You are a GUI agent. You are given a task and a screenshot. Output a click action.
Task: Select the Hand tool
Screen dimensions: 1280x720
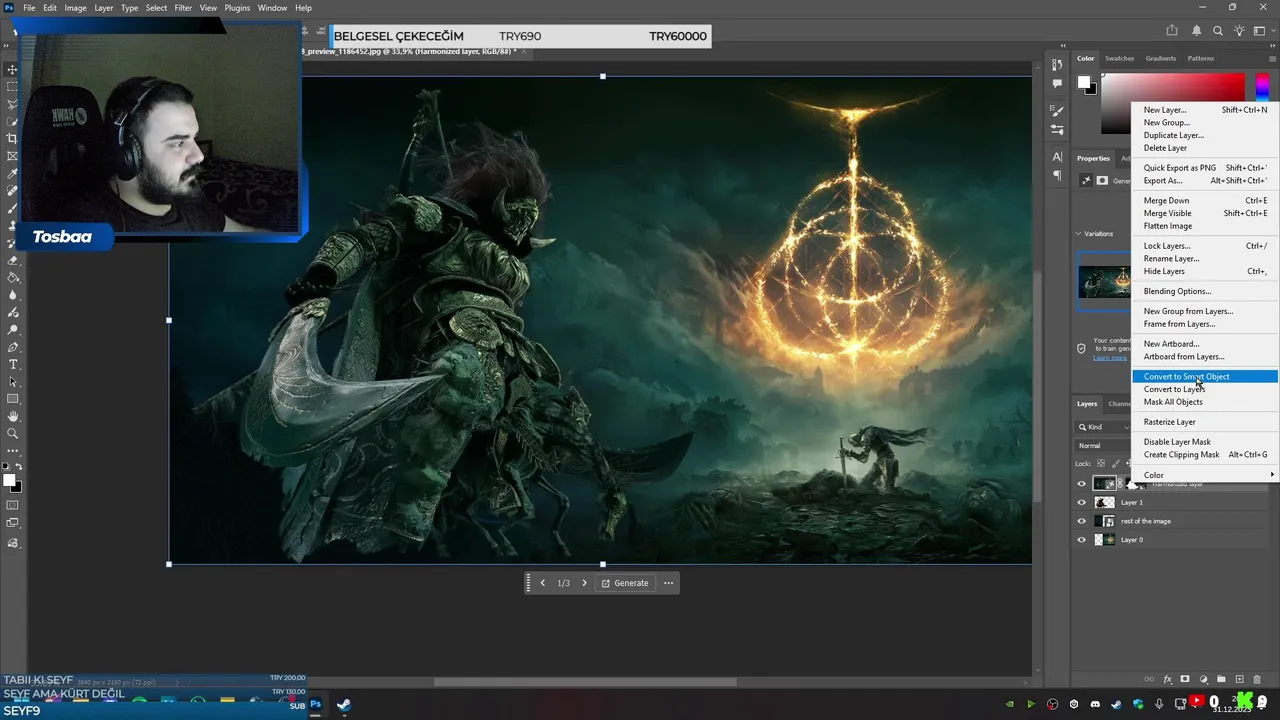[x=13, y=416]
